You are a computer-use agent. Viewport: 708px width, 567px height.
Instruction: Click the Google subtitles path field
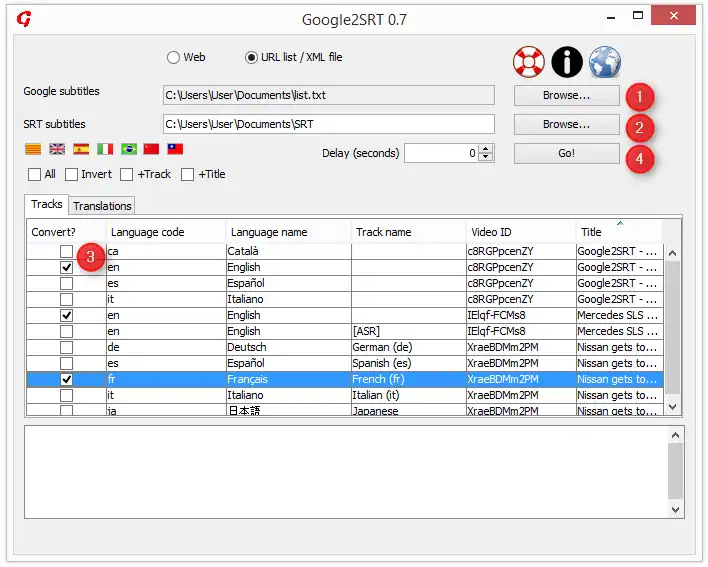click(x=329, y=95)
